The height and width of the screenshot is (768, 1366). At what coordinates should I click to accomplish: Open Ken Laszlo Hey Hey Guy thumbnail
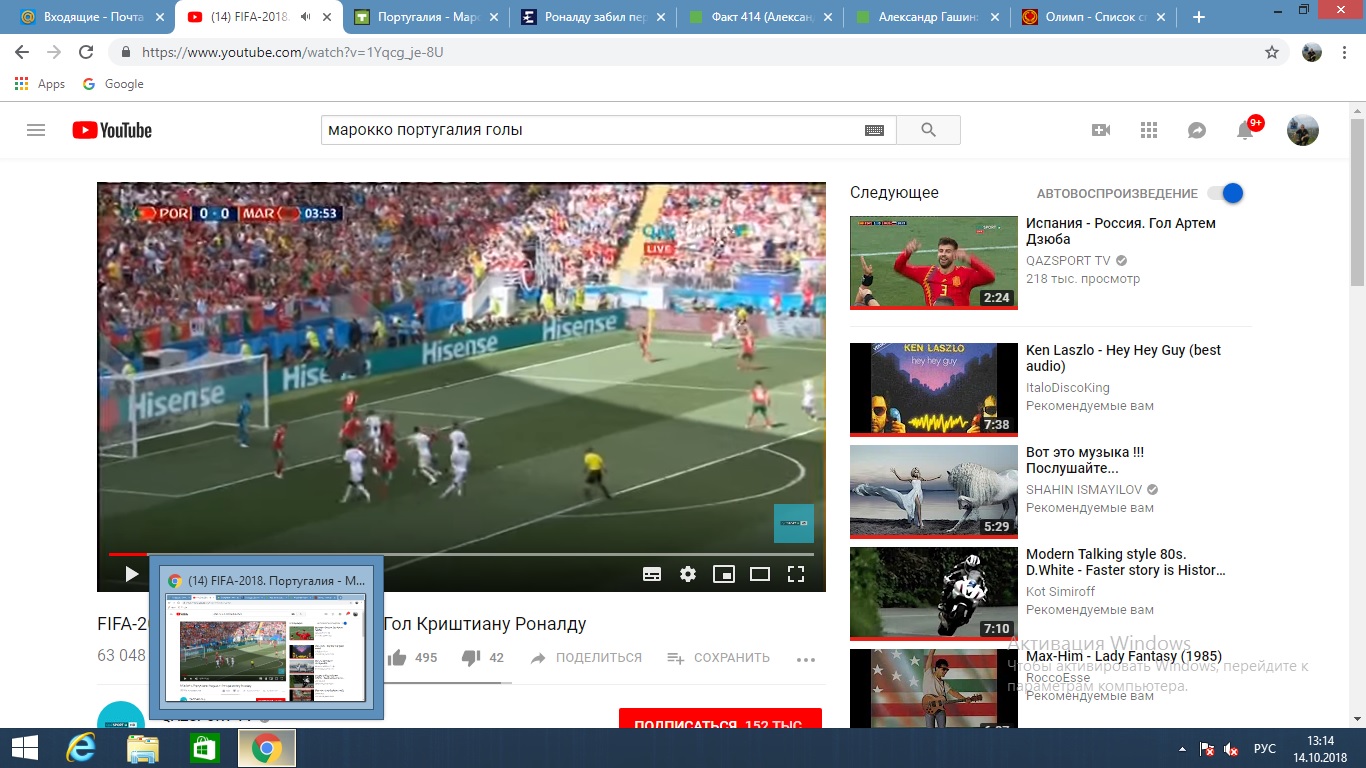point(934,390)
